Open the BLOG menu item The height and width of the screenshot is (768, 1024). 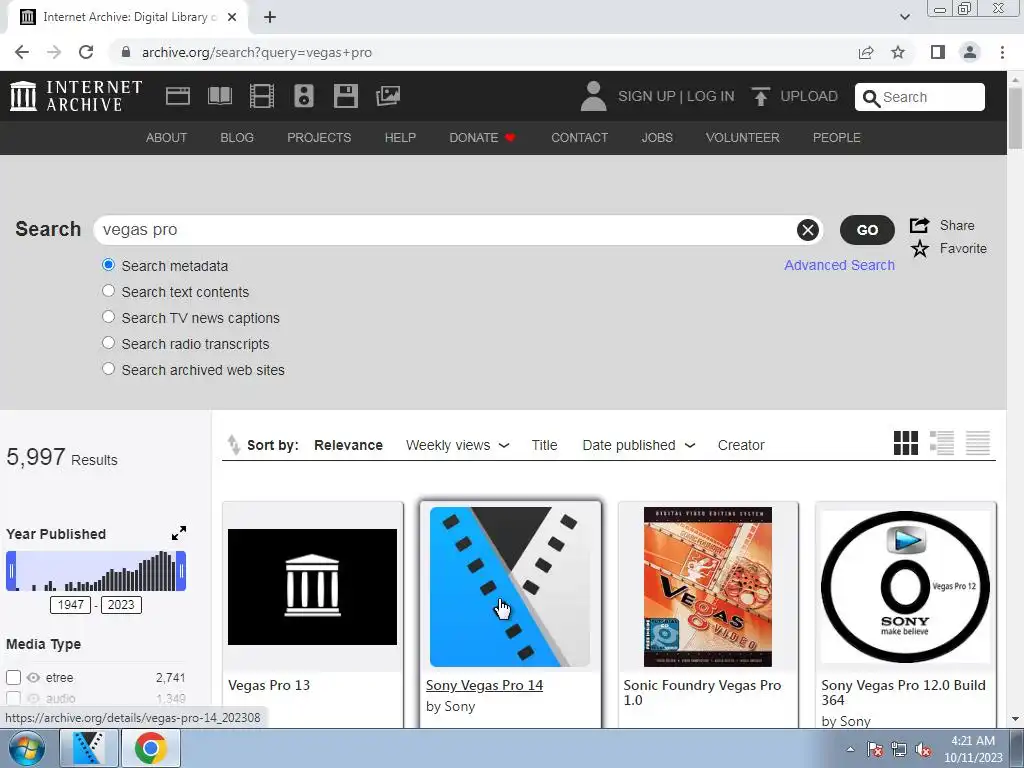237,138
